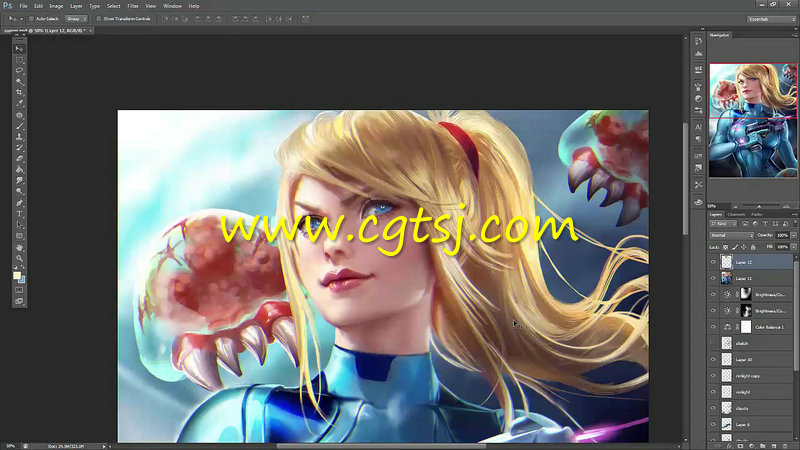
Task: Click the lock all padlock icon
Action: point(753,247)
